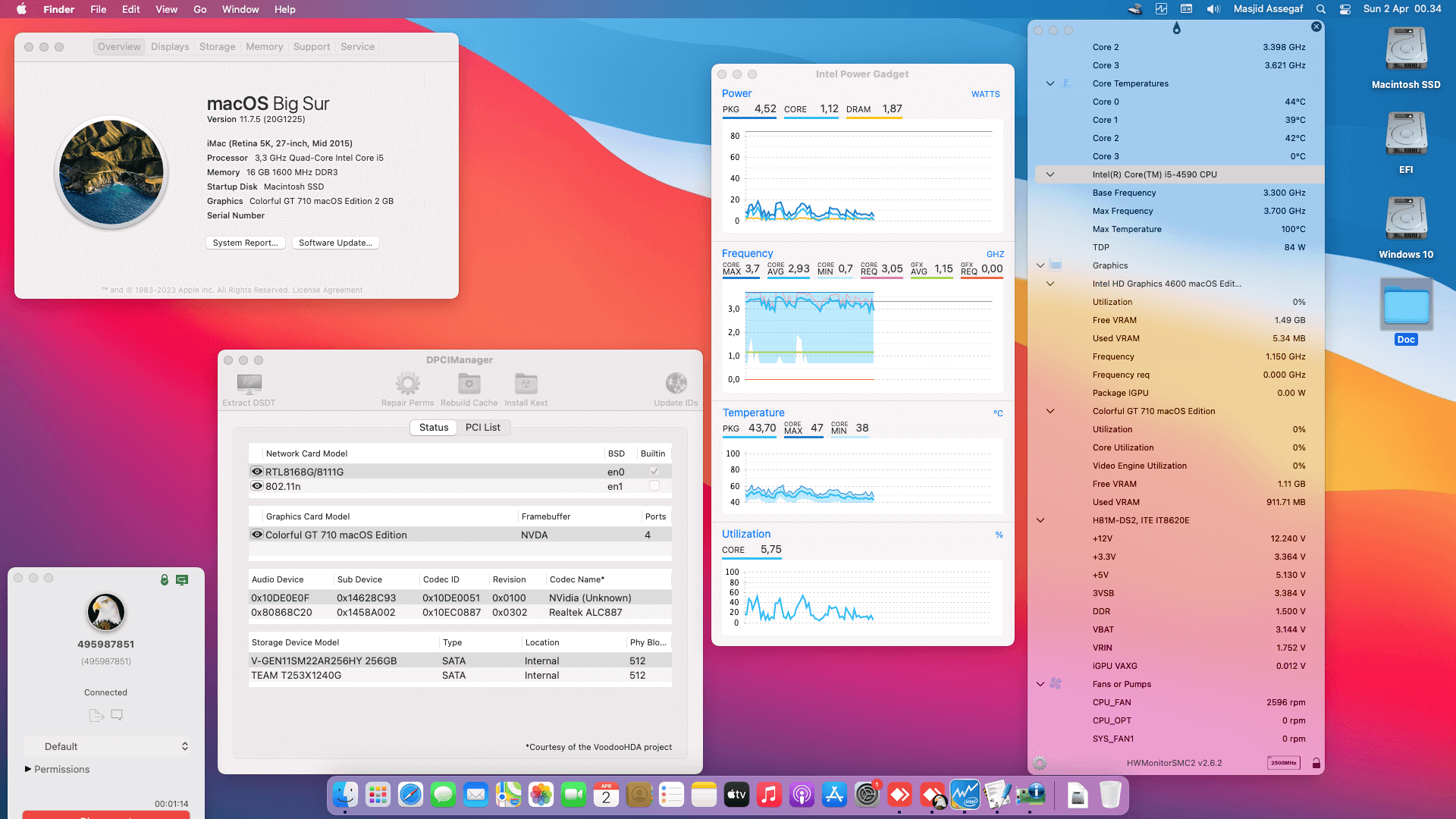Image resolution: width=1456 pixels, height=819 pixels.
Task: Collapse Colorful GT 710 section in HWMonitorSMC2
Action: click(x=1050, y=411)
